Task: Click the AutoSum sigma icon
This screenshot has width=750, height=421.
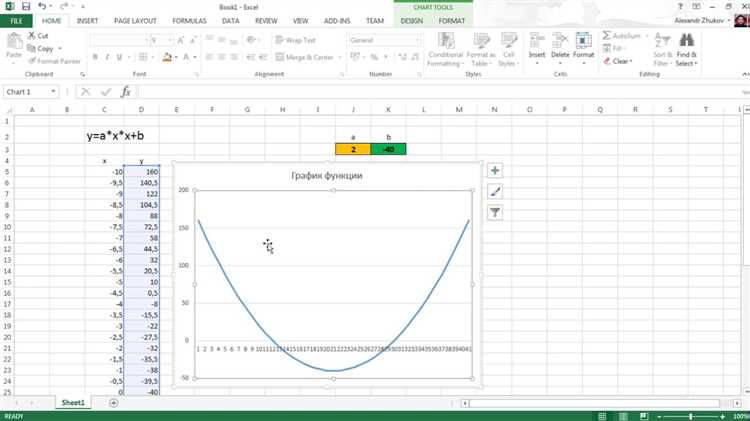Action: (x=607, y=35)
